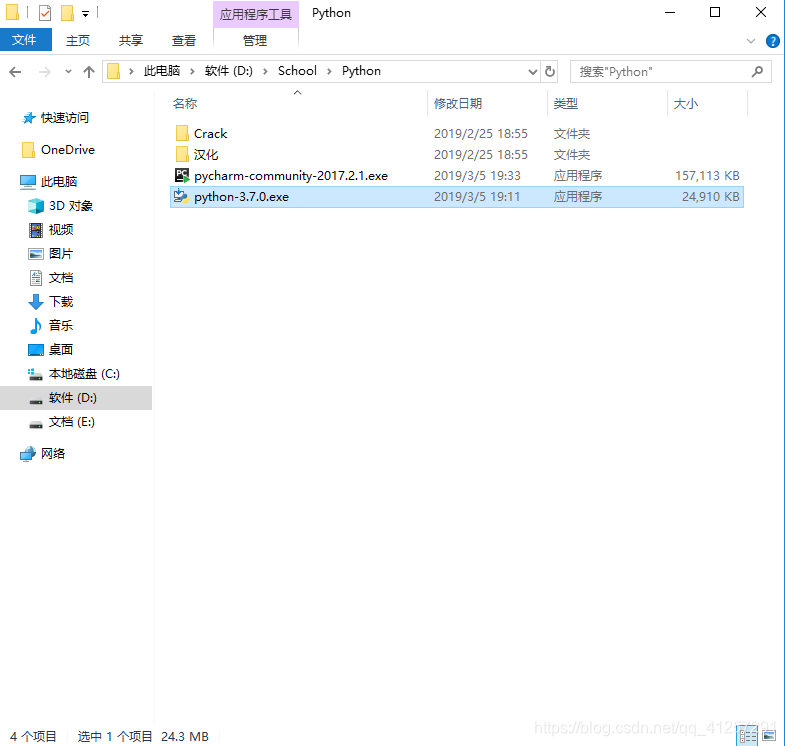The height and width of the screenshot is (746, 785).
Task: Open 快速访问 in the navigation pane
Action: coord(64,118)
